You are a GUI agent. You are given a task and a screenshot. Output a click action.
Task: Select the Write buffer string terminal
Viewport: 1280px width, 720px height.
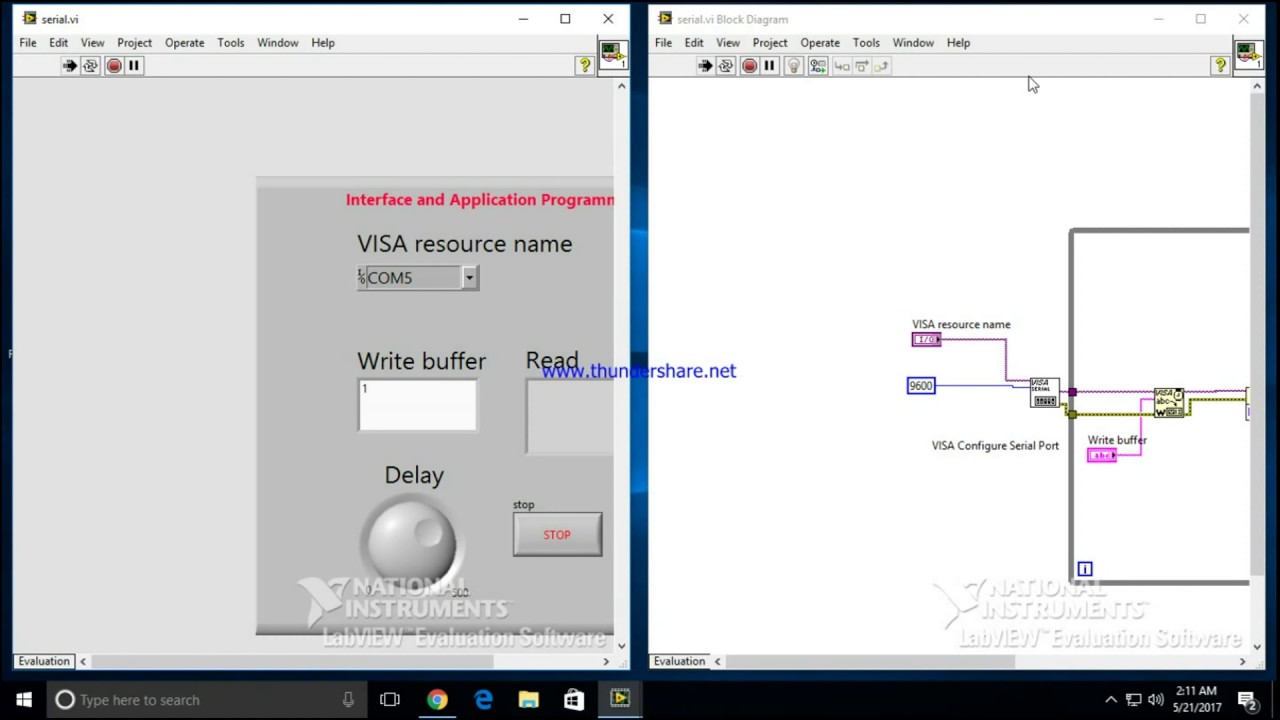[1102, 455]
